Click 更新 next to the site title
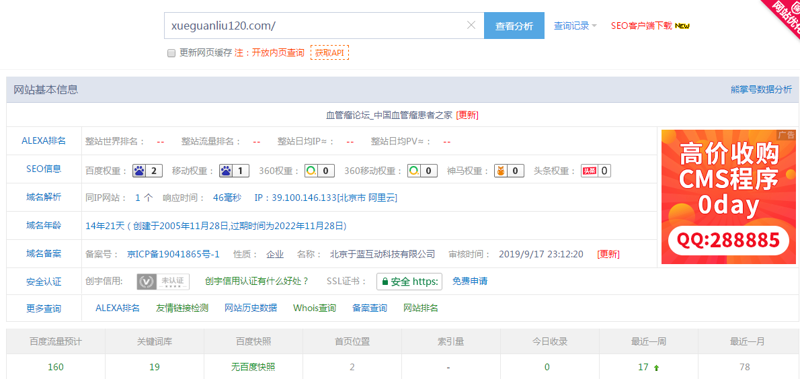The image size is (800, 379). pos(467,115)
